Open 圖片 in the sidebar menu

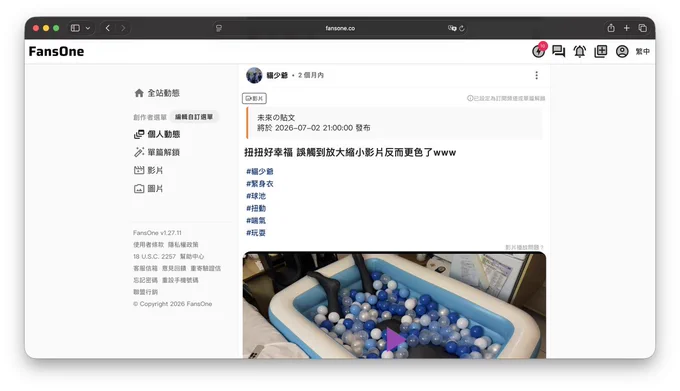[155, 189]
